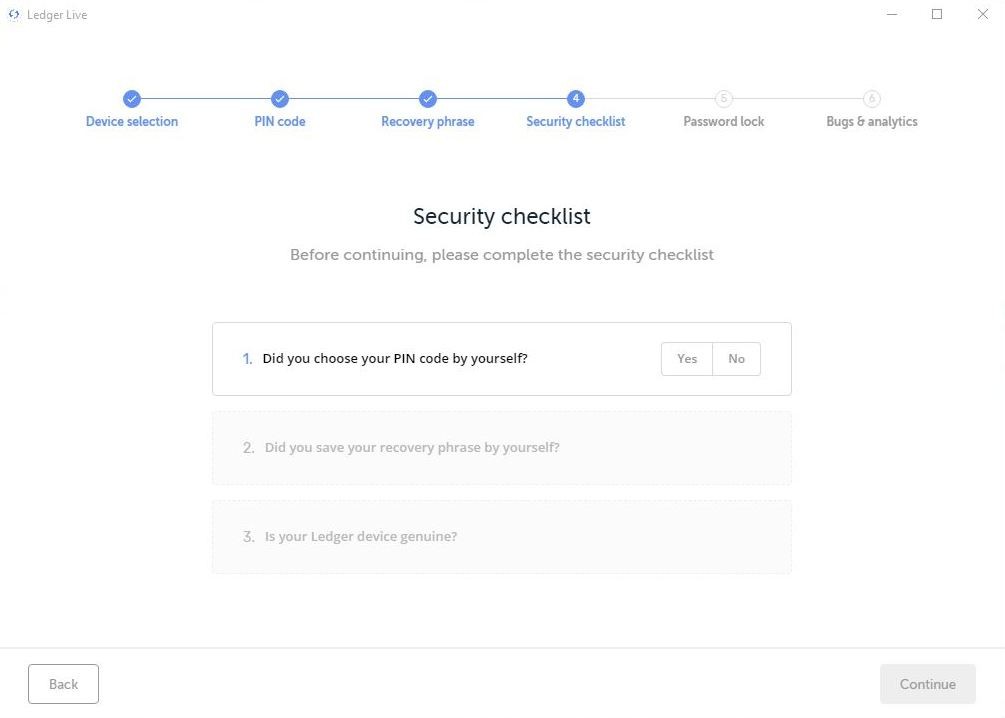The width and height of the screenshot is (1005, 718).
Task: Select the Device selection step label
Action: pyautogui.click(x=132, y=122)
